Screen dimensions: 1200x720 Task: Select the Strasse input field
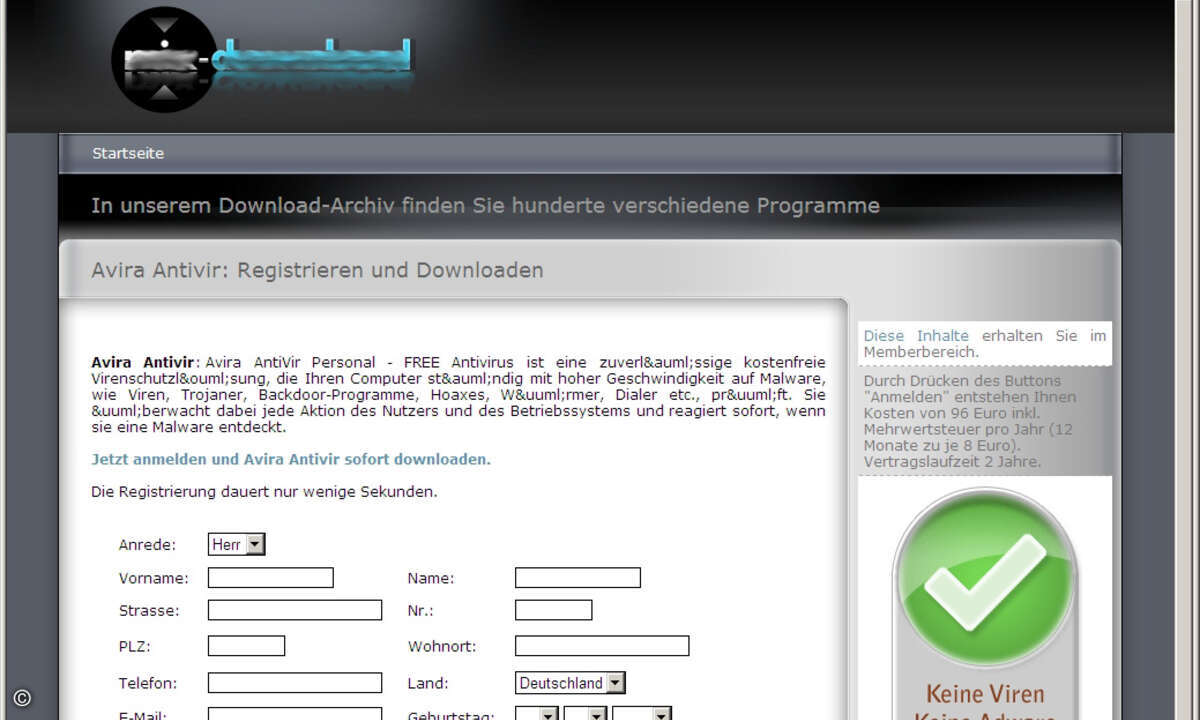click(295, 610)
